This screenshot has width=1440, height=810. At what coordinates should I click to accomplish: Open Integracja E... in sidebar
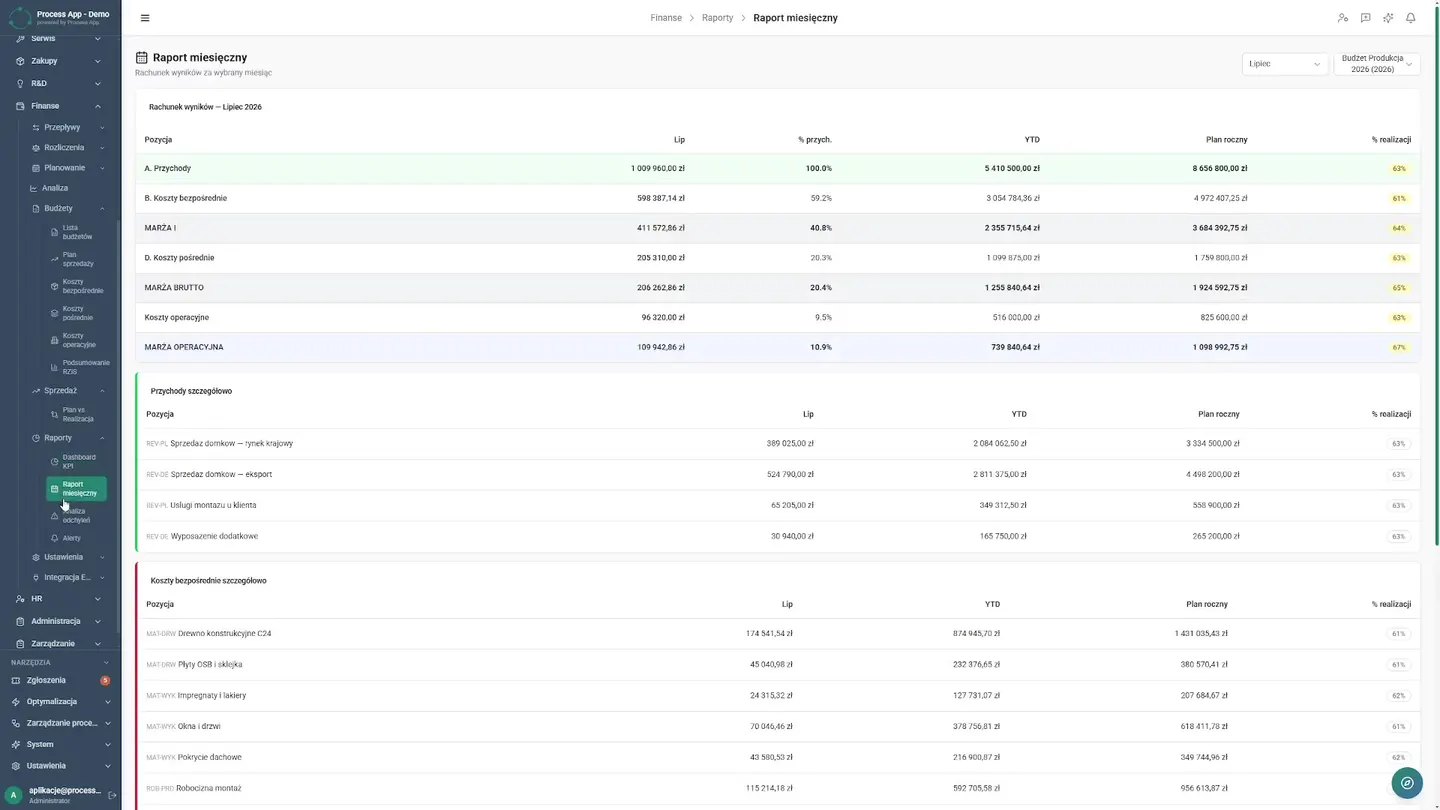67,577
